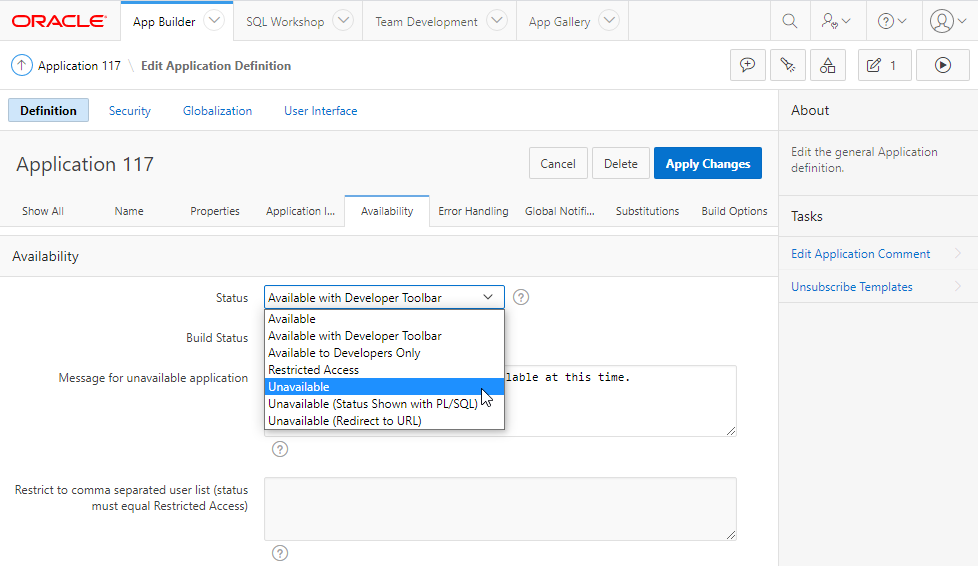Select the highlighted Unavailable status option
Screen dimensions: 978x566
(x=384, y=387)
